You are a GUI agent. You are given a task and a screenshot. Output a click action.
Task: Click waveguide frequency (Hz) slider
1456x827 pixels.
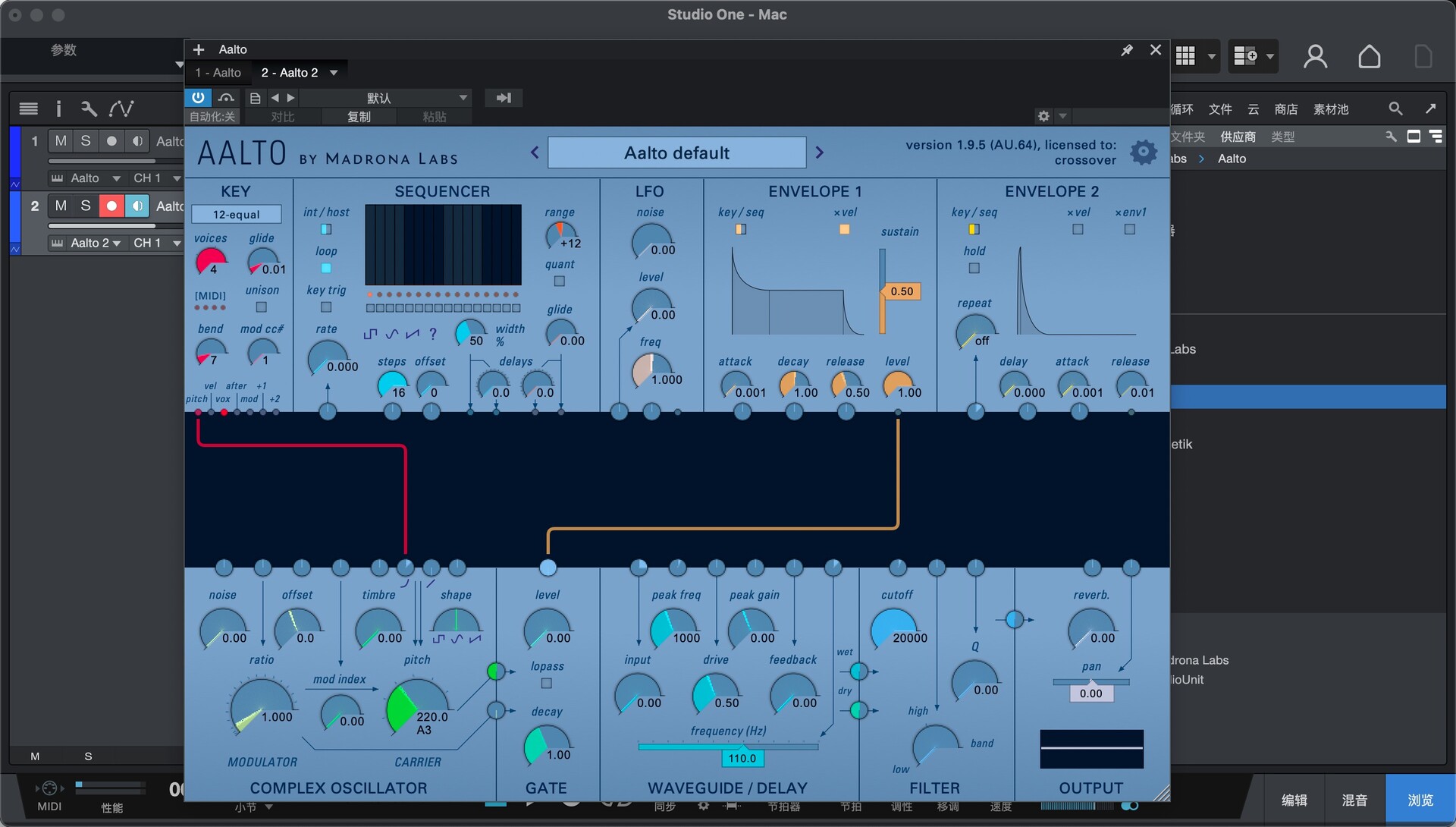(728, 747)
